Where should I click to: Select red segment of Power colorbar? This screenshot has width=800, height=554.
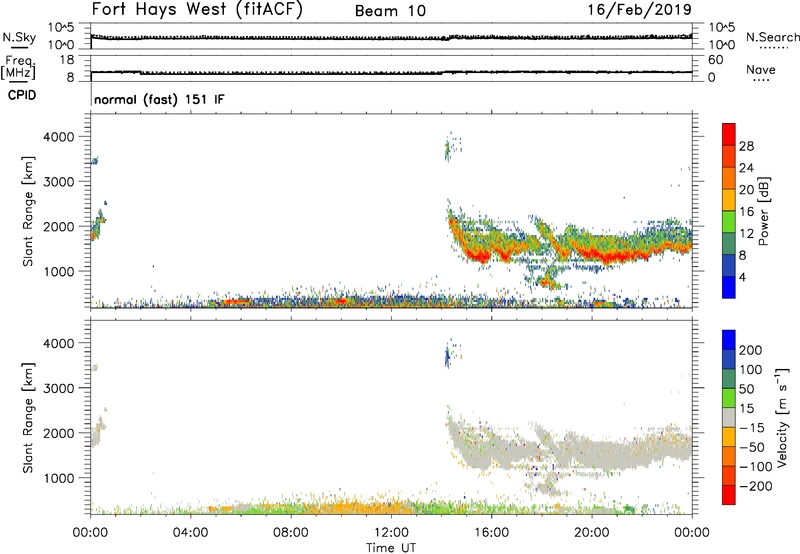click(729, 135)
